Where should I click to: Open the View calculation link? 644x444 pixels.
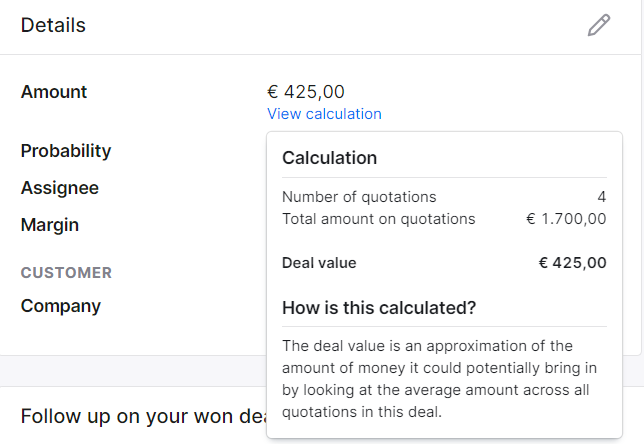pos(324,114)
